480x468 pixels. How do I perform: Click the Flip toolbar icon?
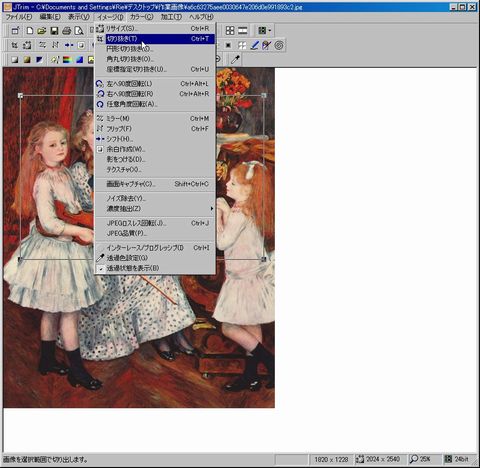55,45
